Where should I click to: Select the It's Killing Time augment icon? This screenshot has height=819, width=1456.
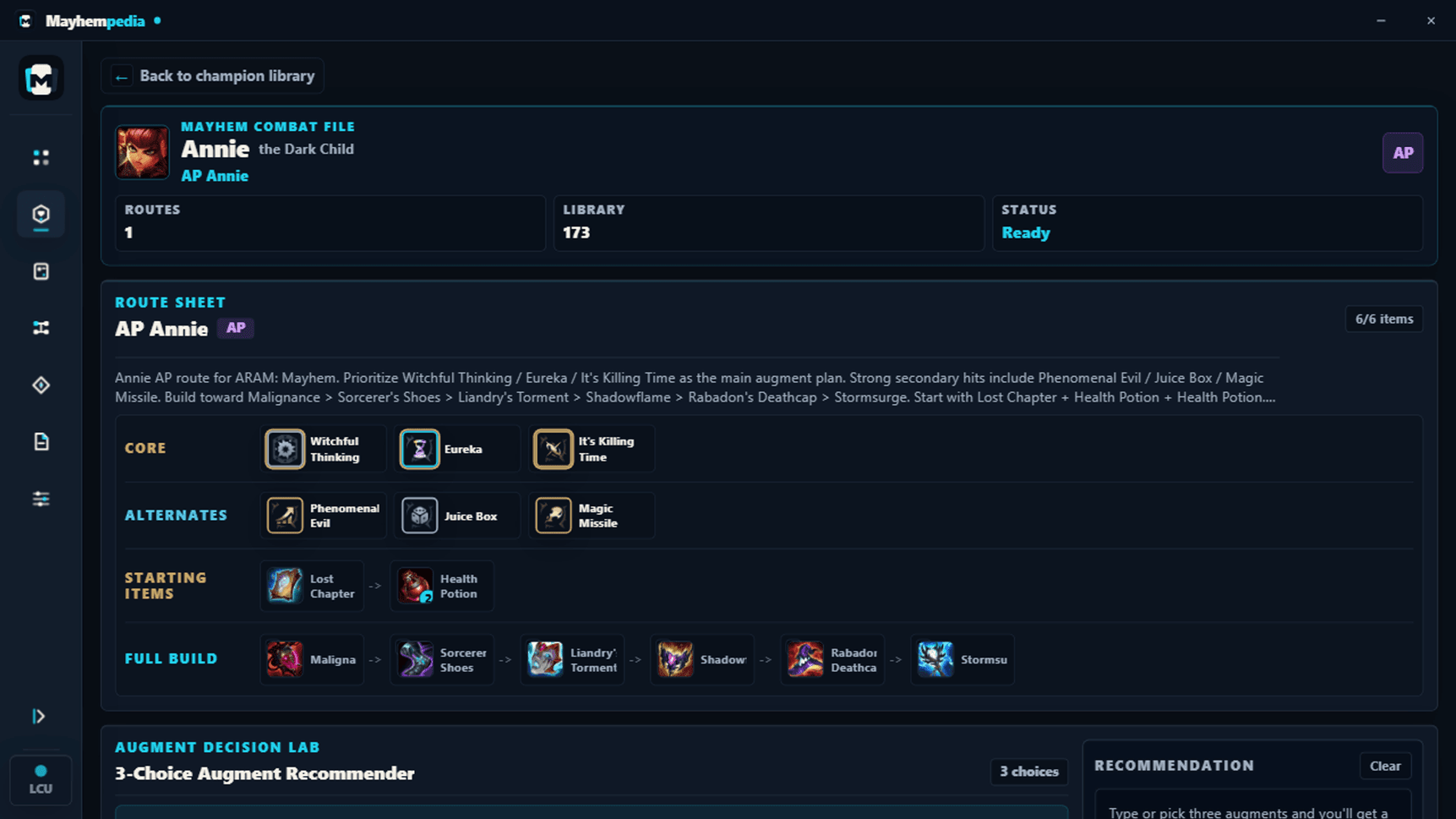[x=553, y=449]
